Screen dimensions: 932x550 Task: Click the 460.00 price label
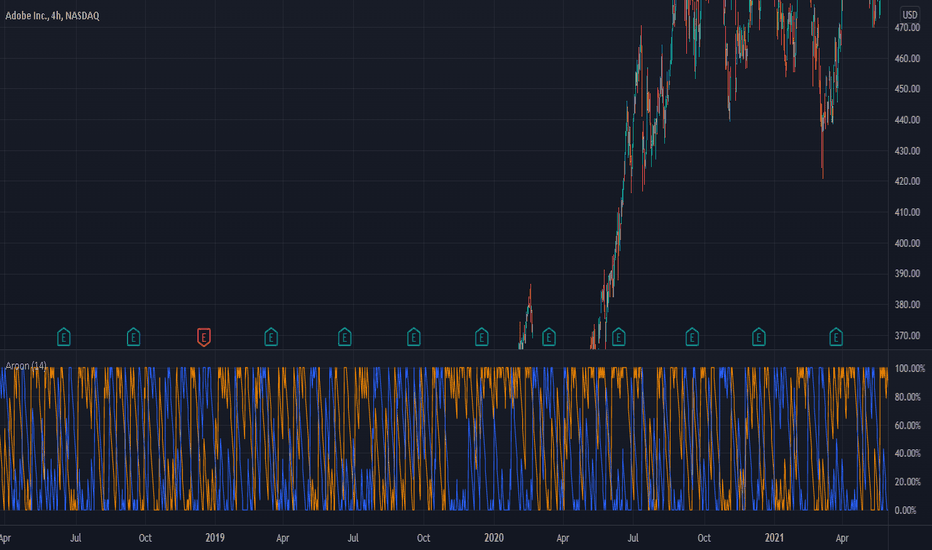pyautogui.click(x=907, y=59)
